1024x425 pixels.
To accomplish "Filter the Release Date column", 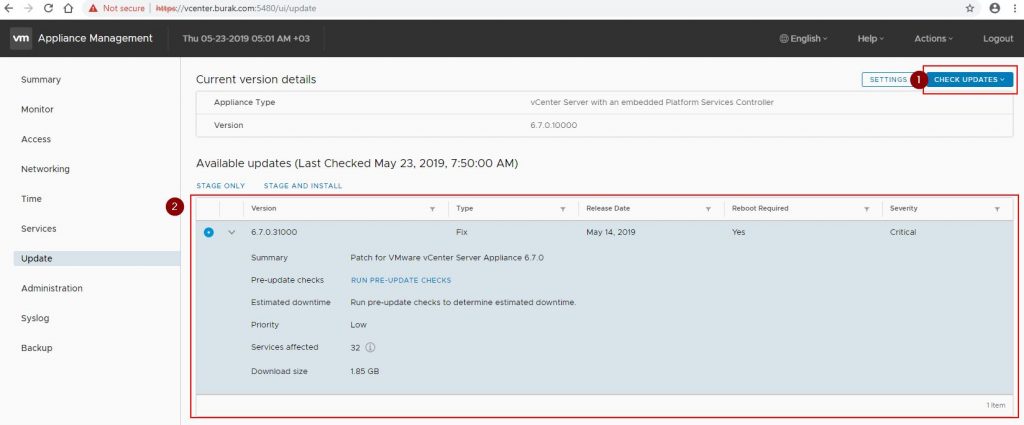I will tap(708, 209).
